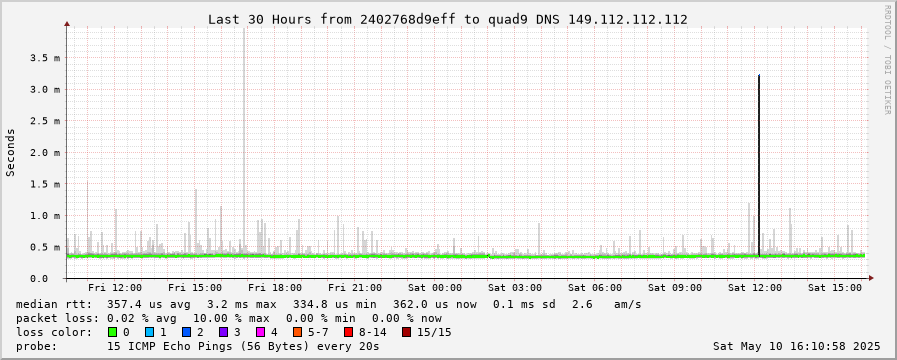The image size is (897, 360).
Task: Click the RRDTOOL / TOBI OETIKER watermark
Action: (887, 59)
